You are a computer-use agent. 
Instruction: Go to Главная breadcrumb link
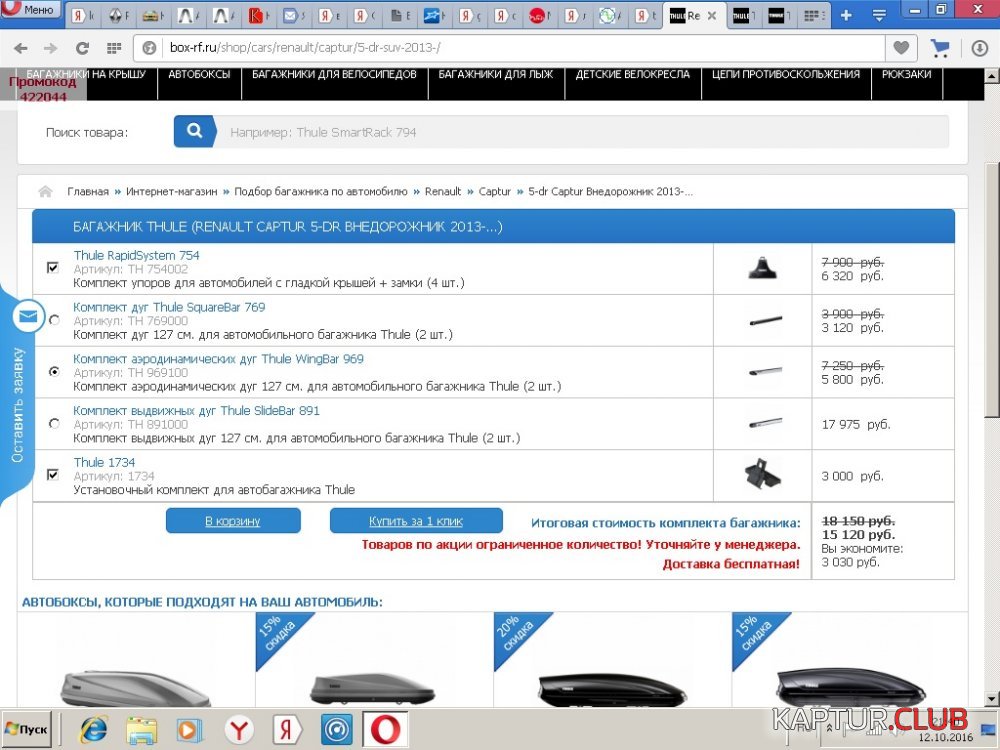coord(88,191)
